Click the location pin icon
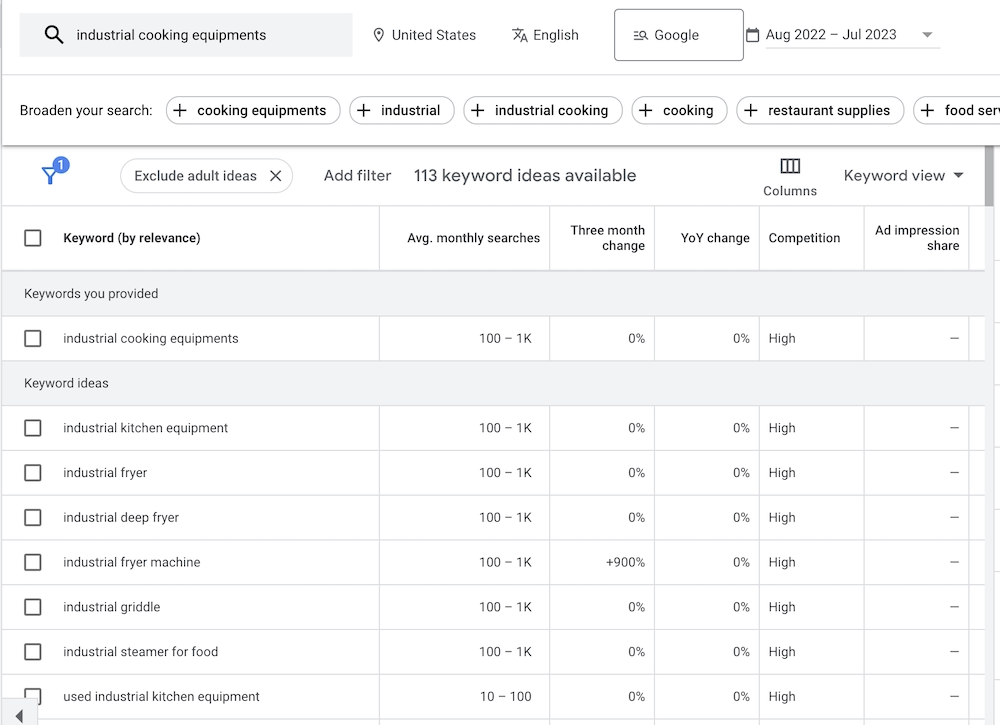 click(x=379, y=35)
